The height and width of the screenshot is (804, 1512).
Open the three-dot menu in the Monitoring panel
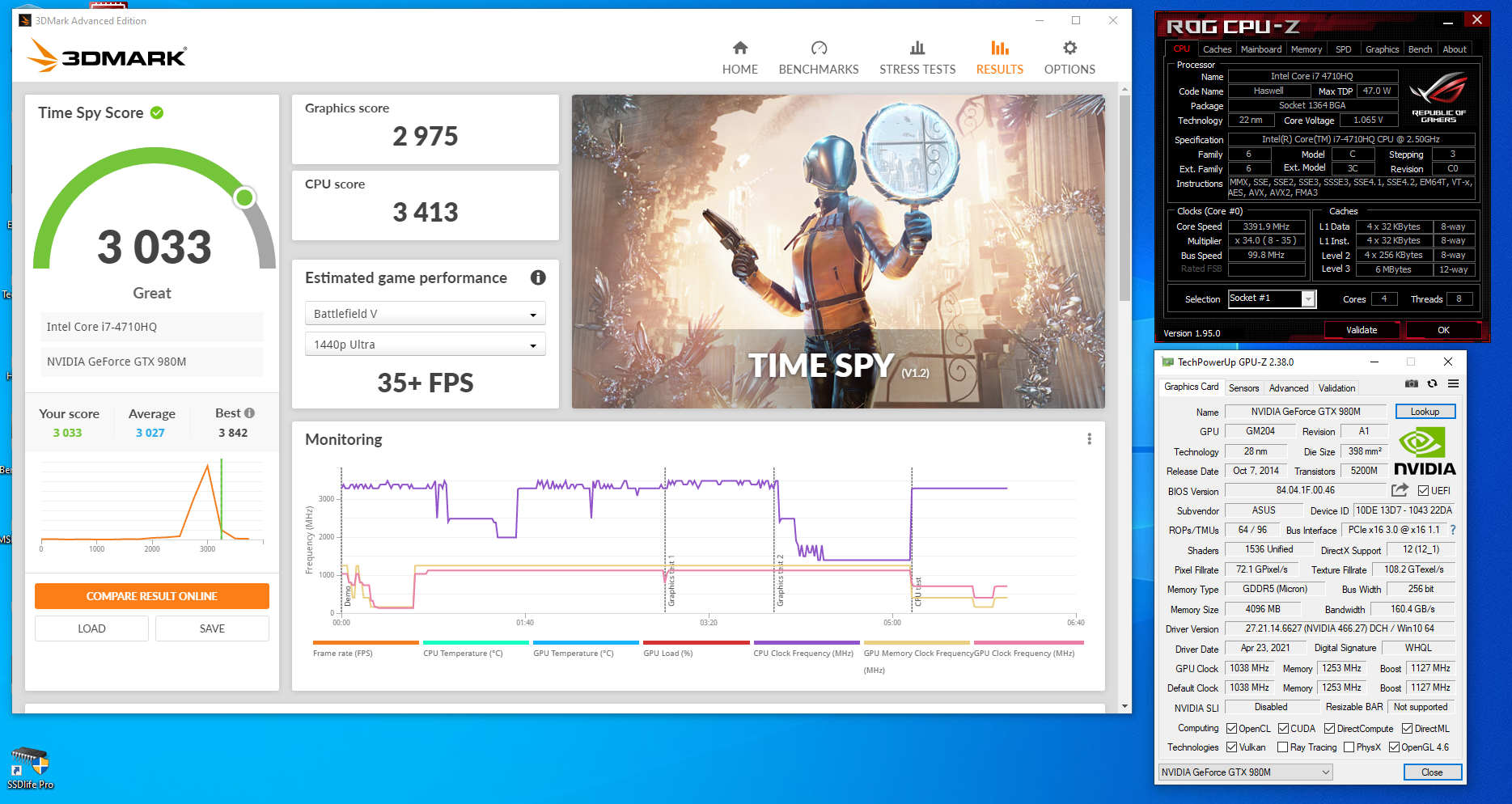[x=1089, y=438]
